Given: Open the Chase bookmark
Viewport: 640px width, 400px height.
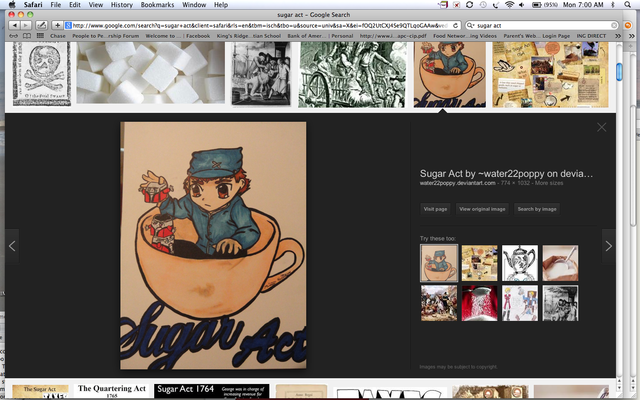Looking at the screenshot, I should (58, 36).
